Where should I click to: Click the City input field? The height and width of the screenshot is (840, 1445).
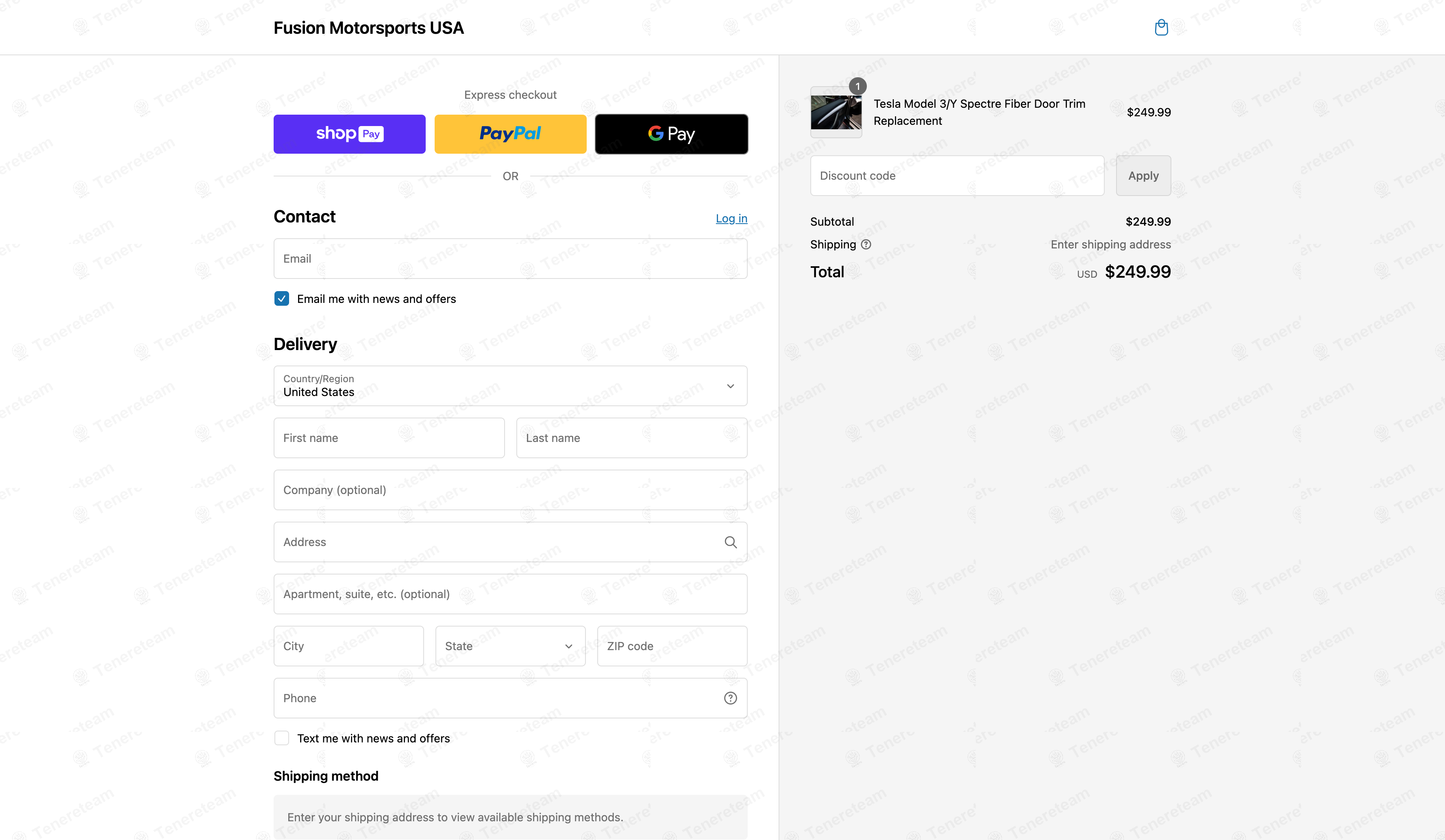348,646
